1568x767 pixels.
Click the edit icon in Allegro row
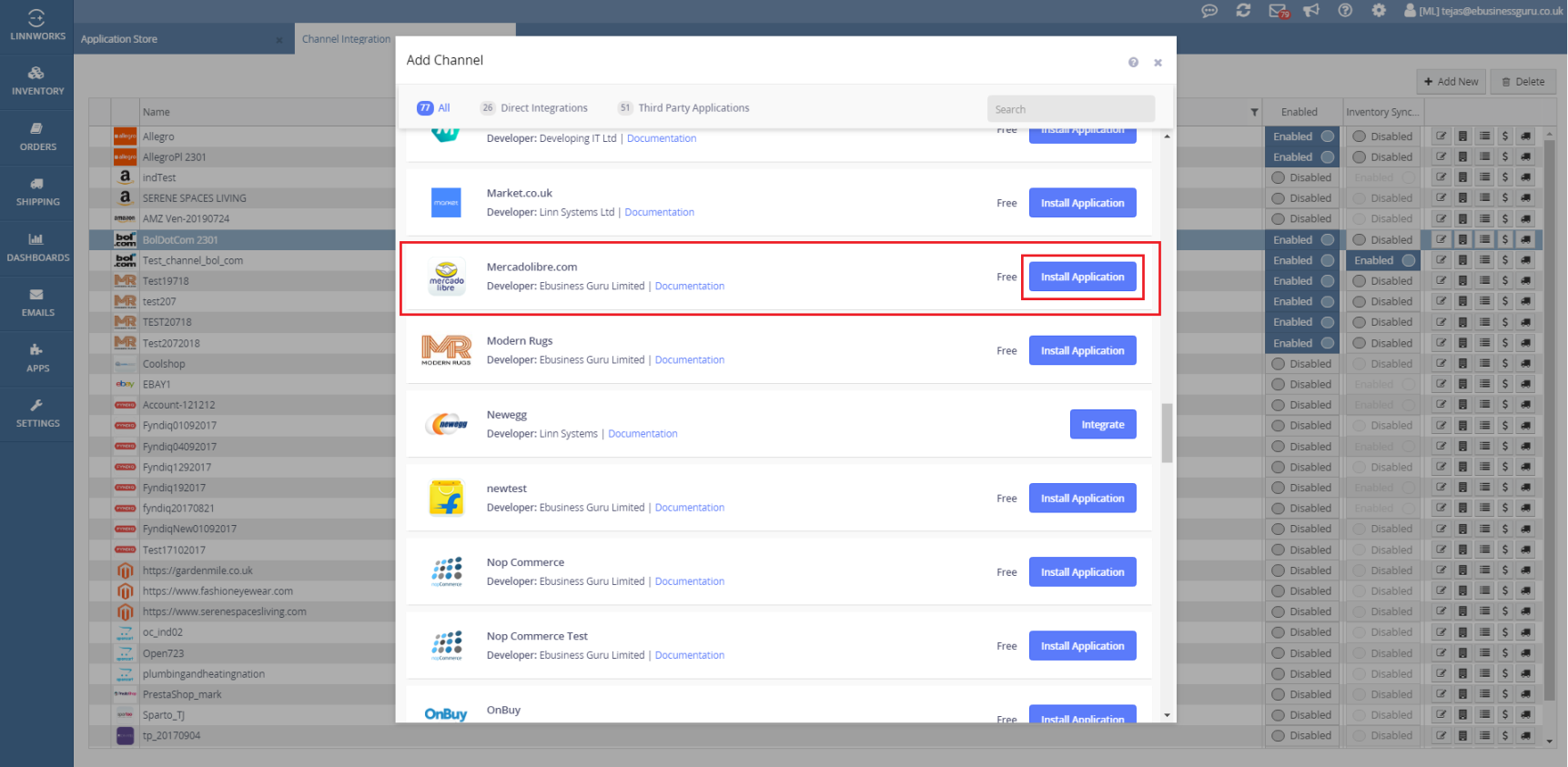click(x=1442, y=136)
